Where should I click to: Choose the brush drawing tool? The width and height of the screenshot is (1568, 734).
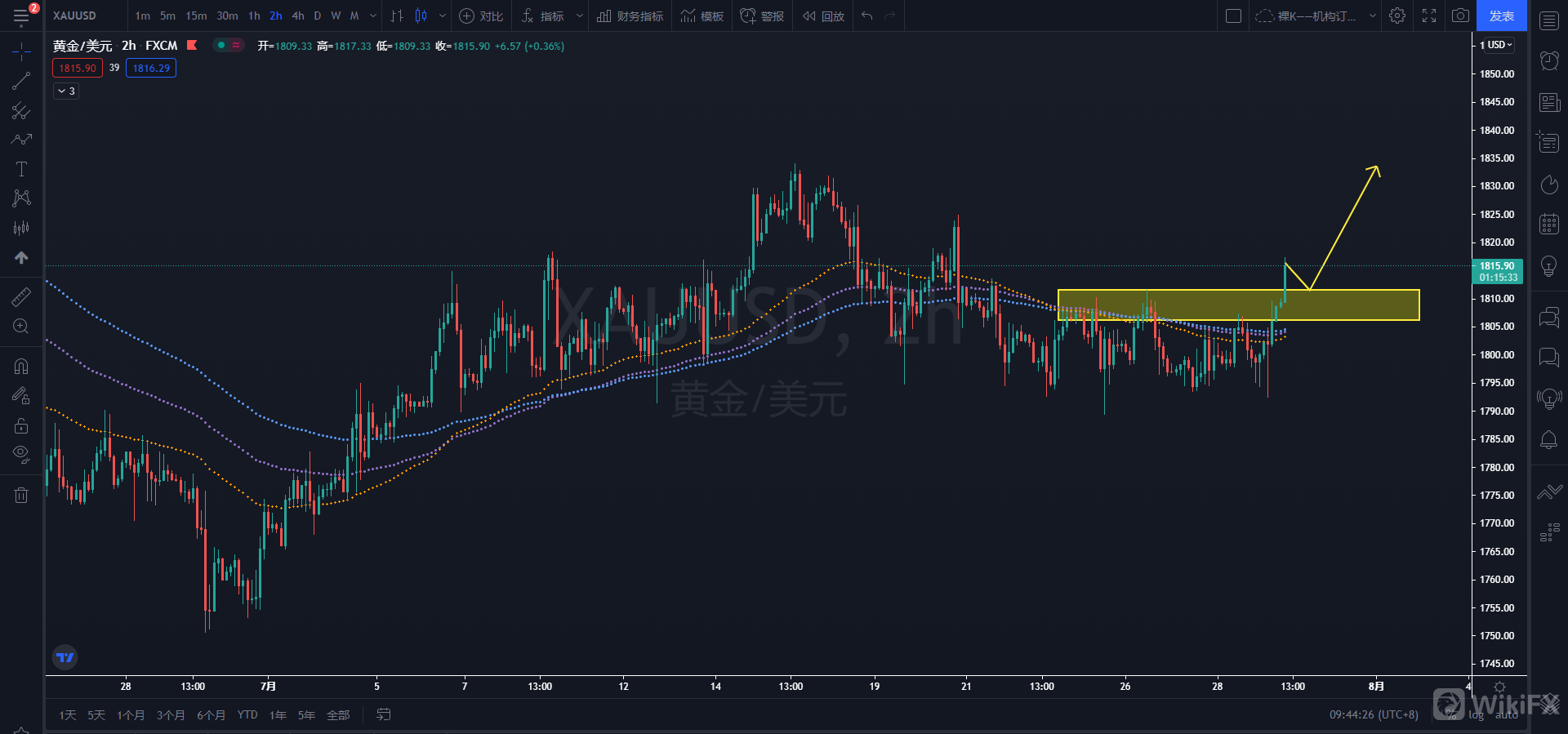(21, 140)
